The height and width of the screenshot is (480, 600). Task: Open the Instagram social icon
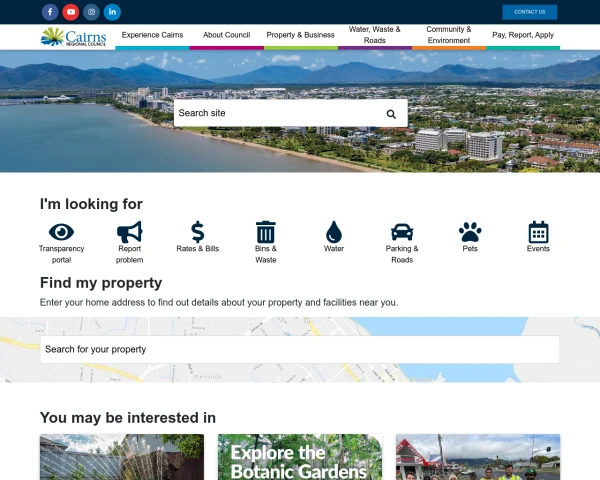coord(91,12)
